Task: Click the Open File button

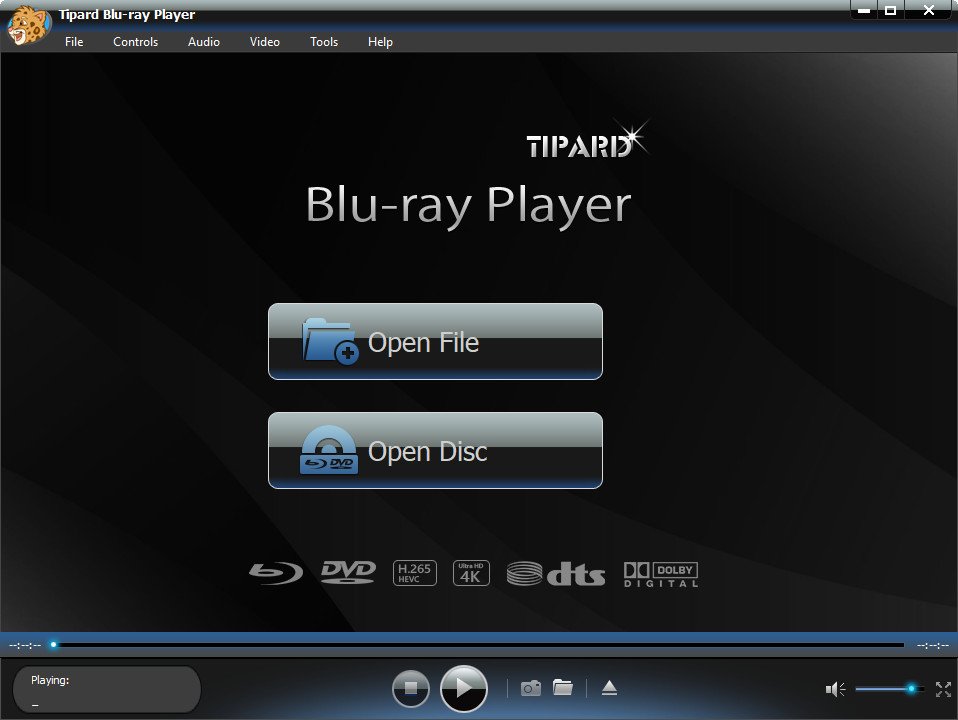Action: (x=435, y=342)
